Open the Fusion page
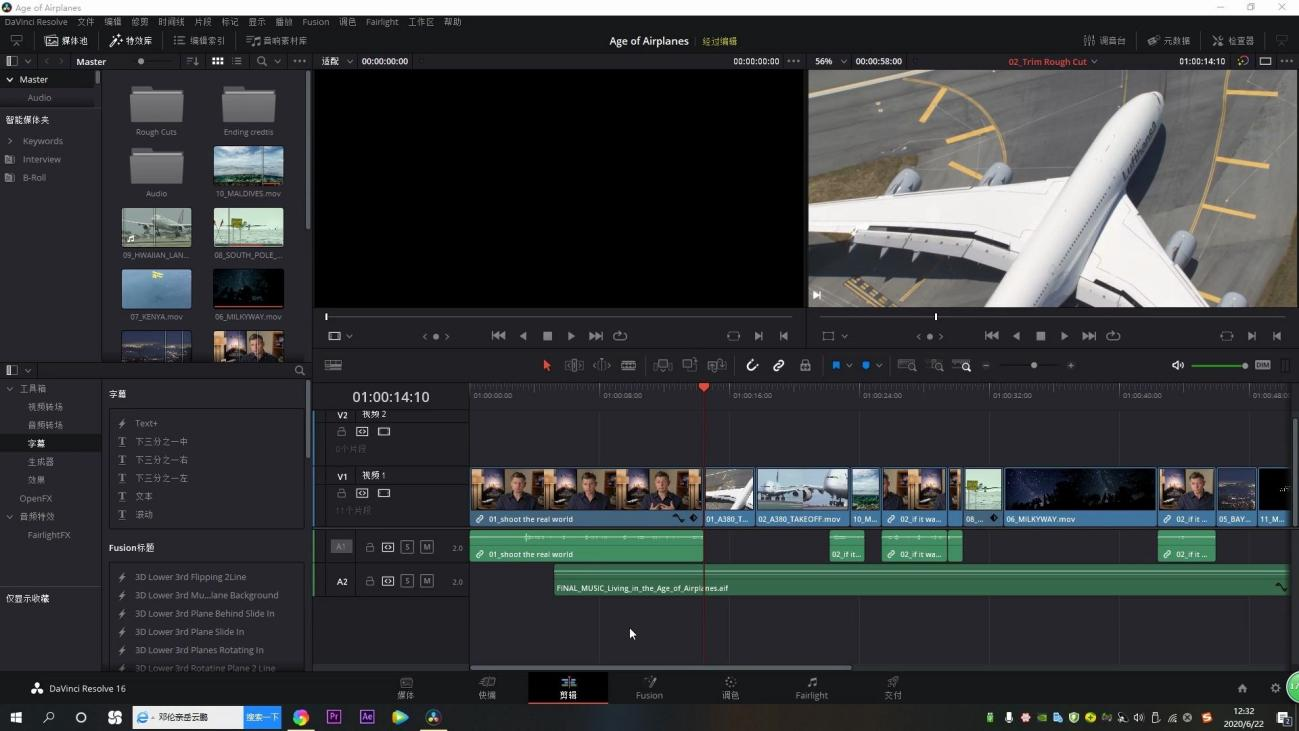The width and height of the screenshot is (1299, 731). (649, 688)
